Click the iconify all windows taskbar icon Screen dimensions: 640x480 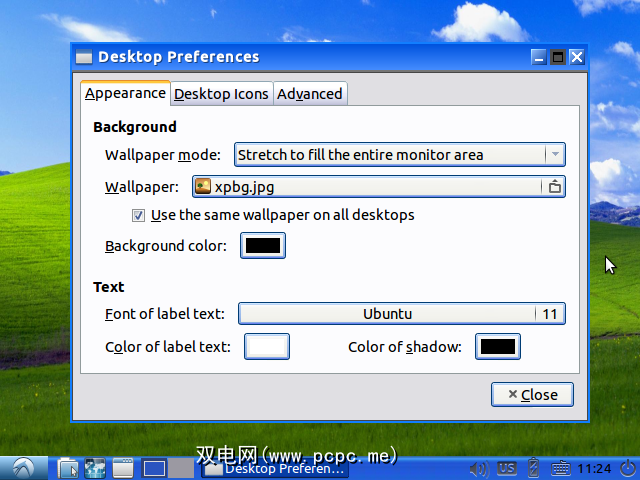[123, 468]
